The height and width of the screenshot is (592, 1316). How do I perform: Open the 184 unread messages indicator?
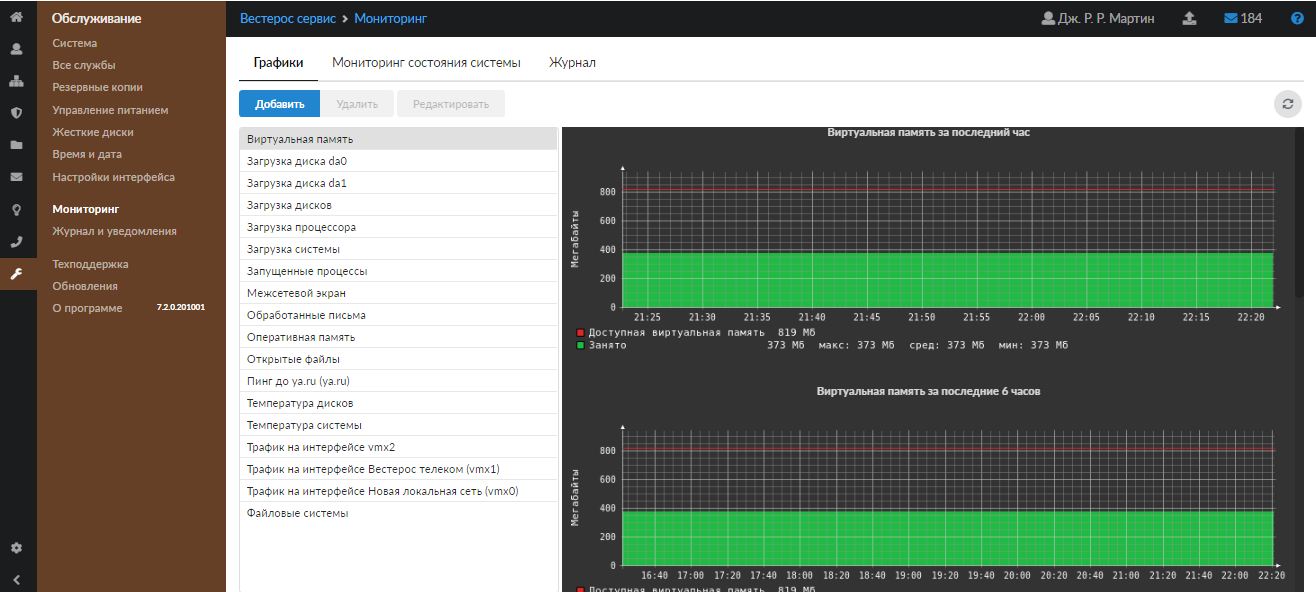pos(1243,18)
